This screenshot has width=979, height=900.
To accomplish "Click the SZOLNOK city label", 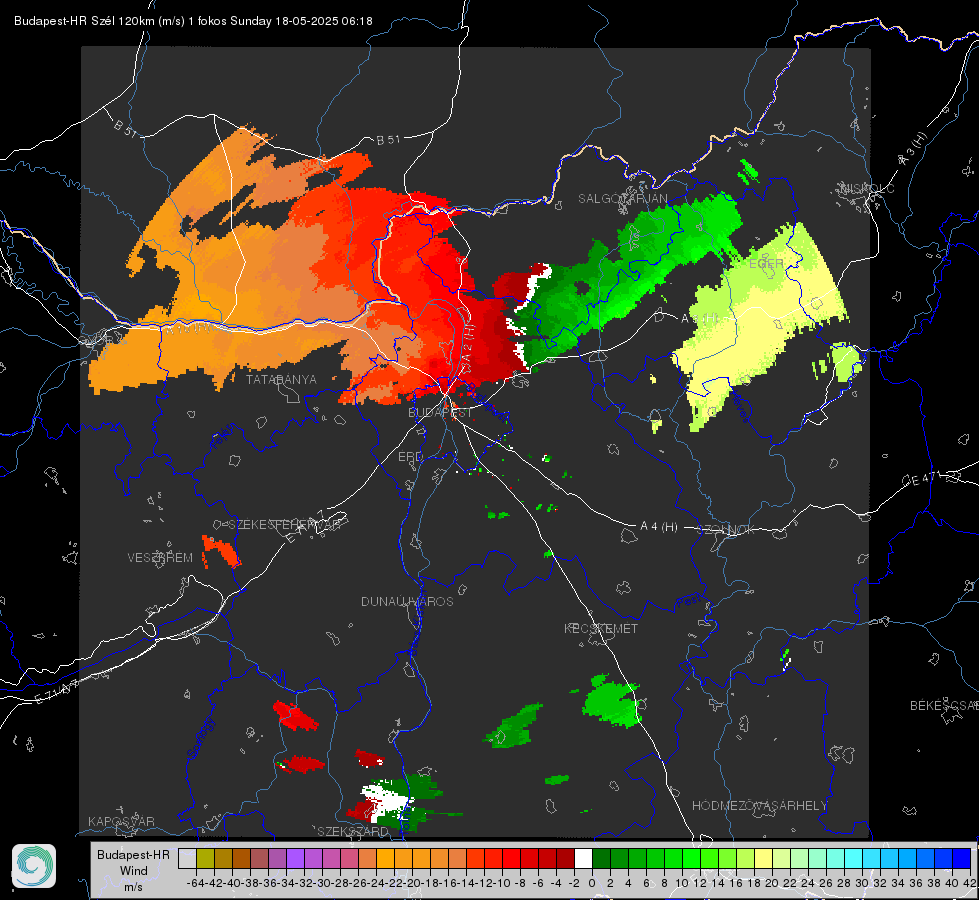I will tap(726, 530).
